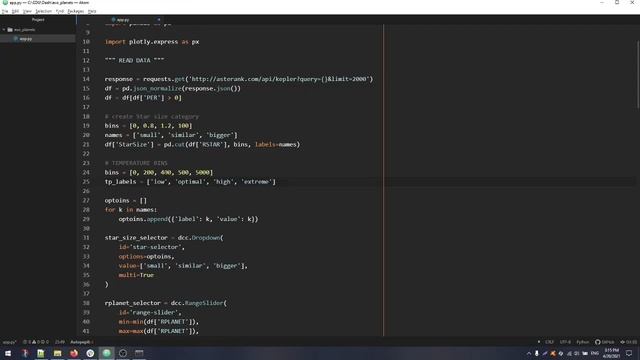Click the TEMPERATURE BINS comment on line 23
640x360 pixels.
[136, 163]
